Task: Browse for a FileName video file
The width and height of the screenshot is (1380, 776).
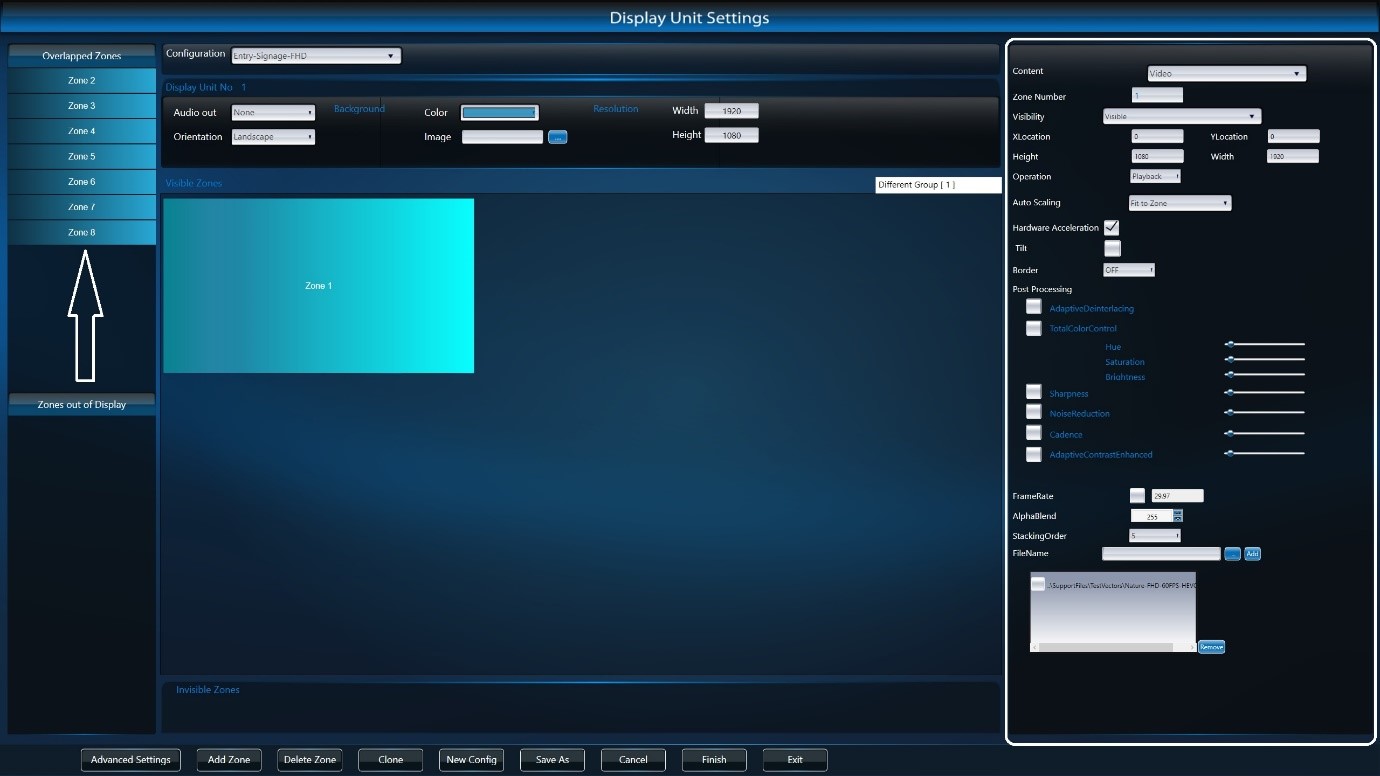Action: click(1232, 554)
